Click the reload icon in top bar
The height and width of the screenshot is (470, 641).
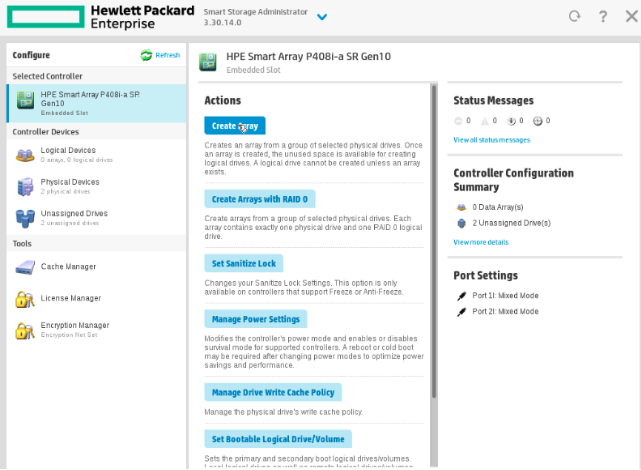pos(574,16)
